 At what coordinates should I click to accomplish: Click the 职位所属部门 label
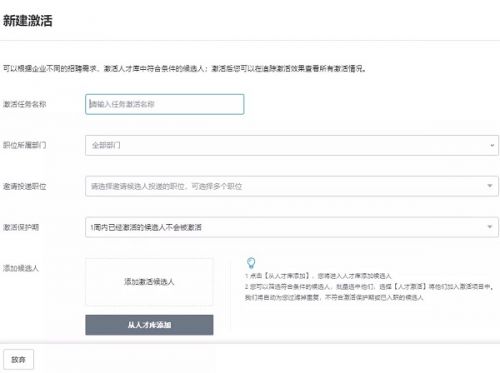click(x=25, y=145)
